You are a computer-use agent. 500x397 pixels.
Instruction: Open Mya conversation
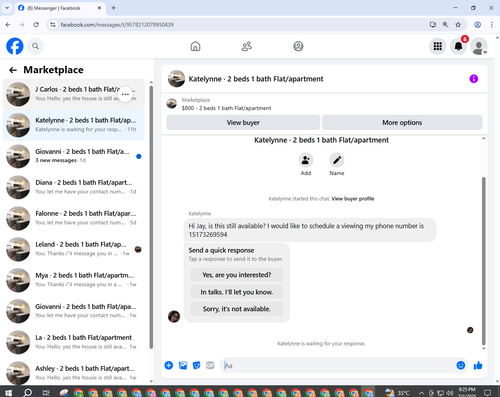[74, 280]
